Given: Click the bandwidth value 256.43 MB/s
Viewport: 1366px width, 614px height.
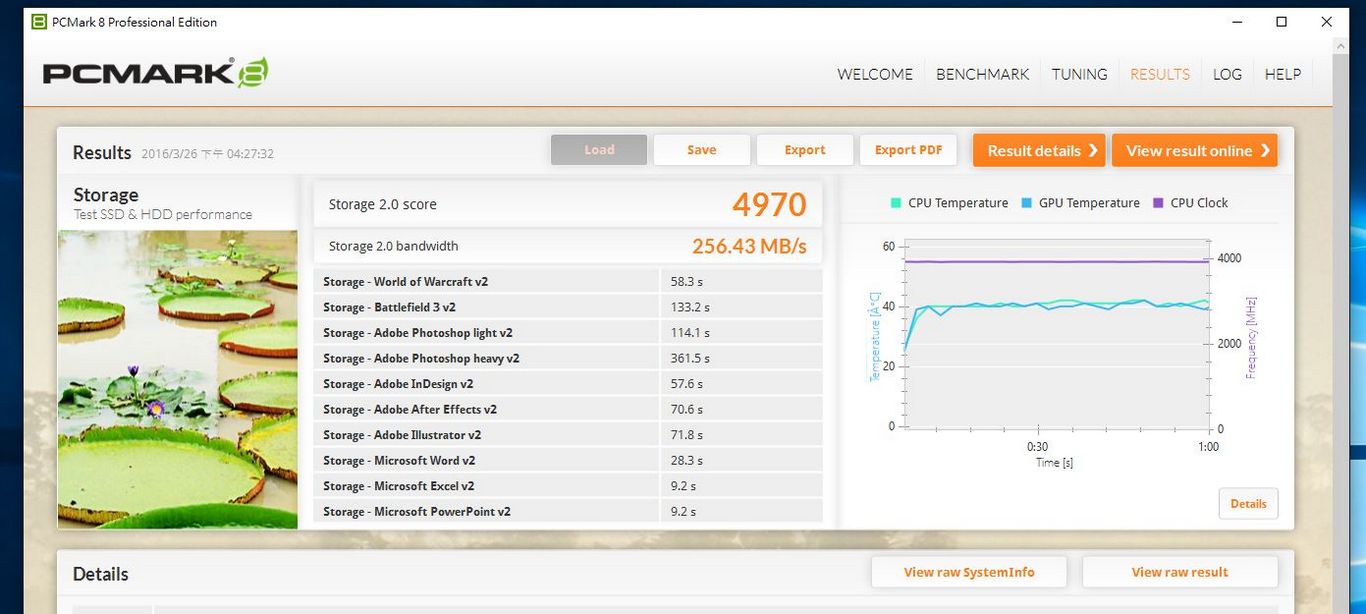Looking at the screenshot, I should coord(749,246).
